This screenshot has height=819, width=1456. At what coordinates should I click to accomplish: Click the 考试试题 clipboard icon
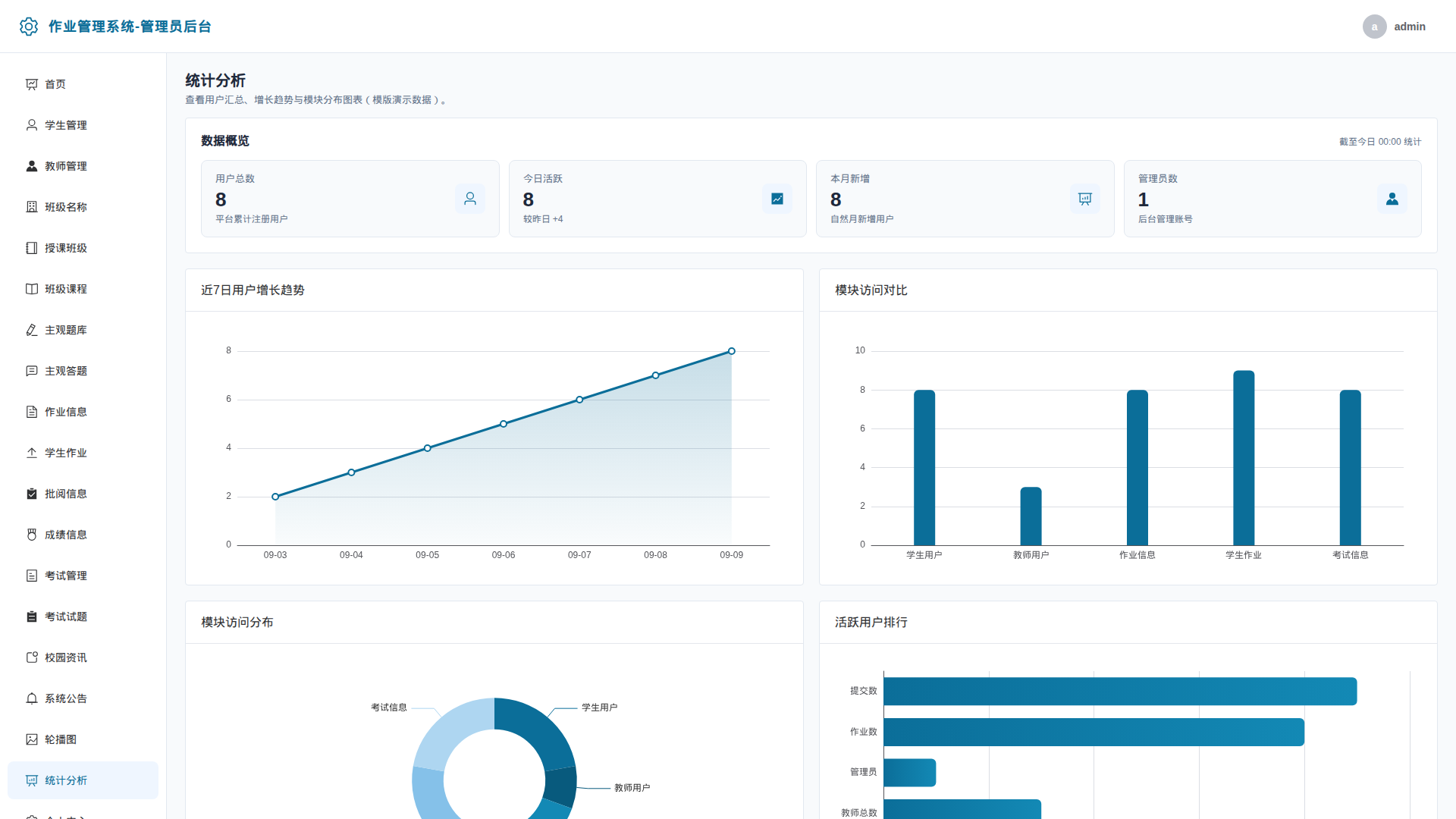pyautogui.click(x=32, y=617)
